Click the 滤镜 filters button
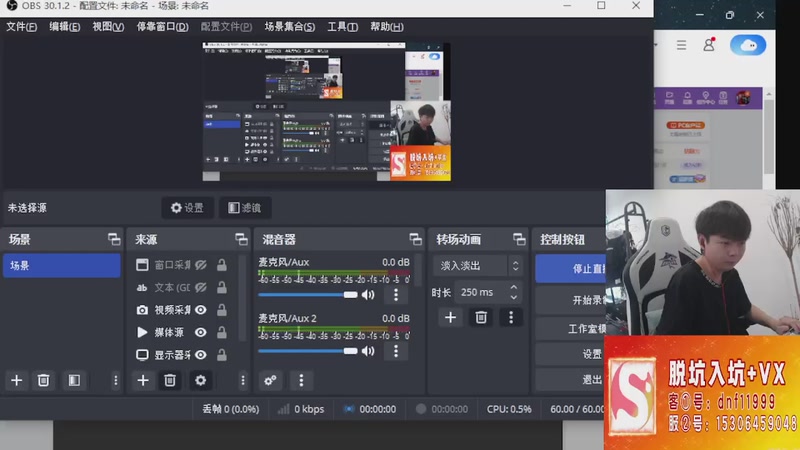 pyautogui.click(x=245, y=208)
